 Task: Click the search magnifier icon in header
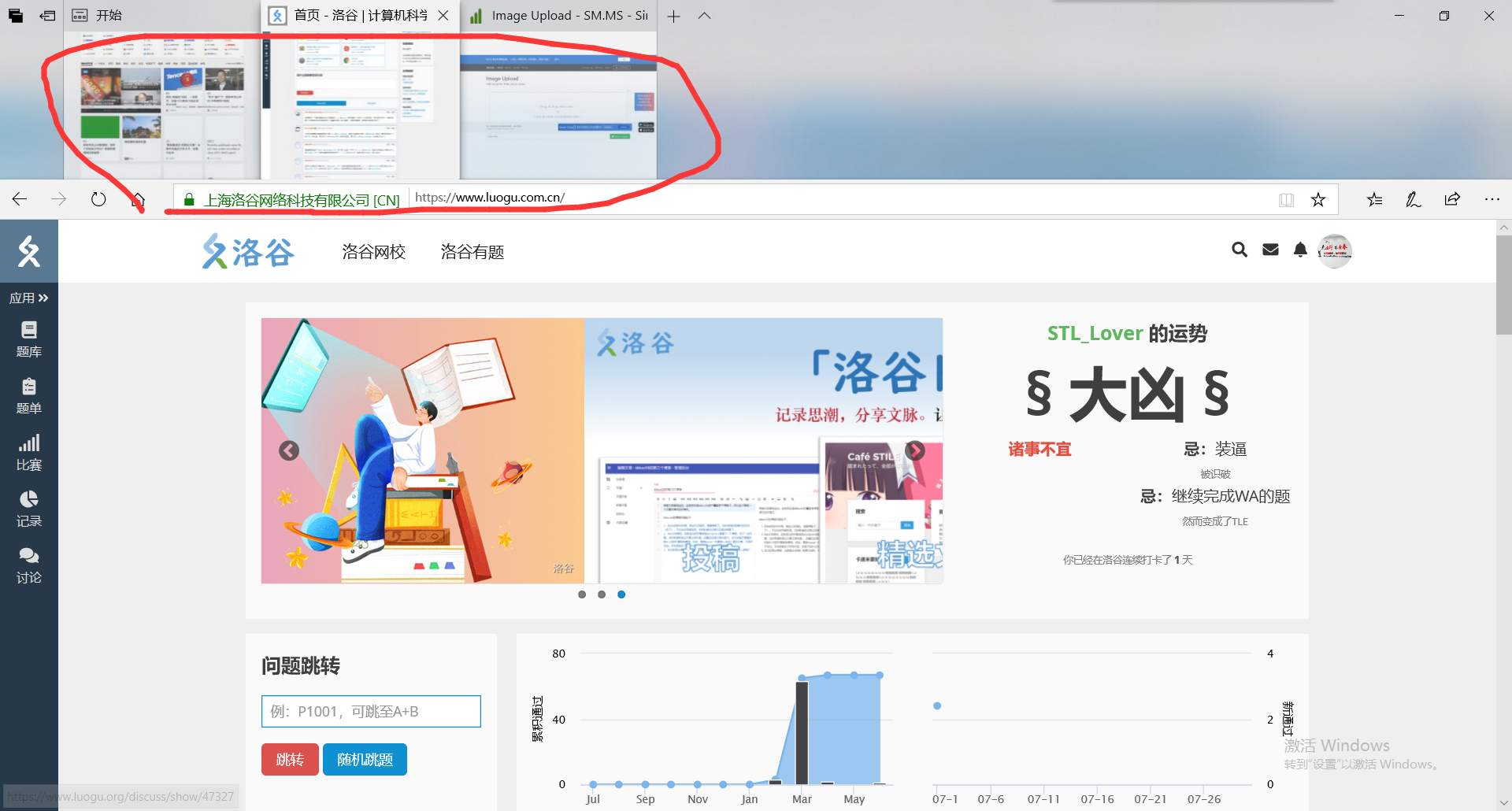click(x=1240, y=250)
